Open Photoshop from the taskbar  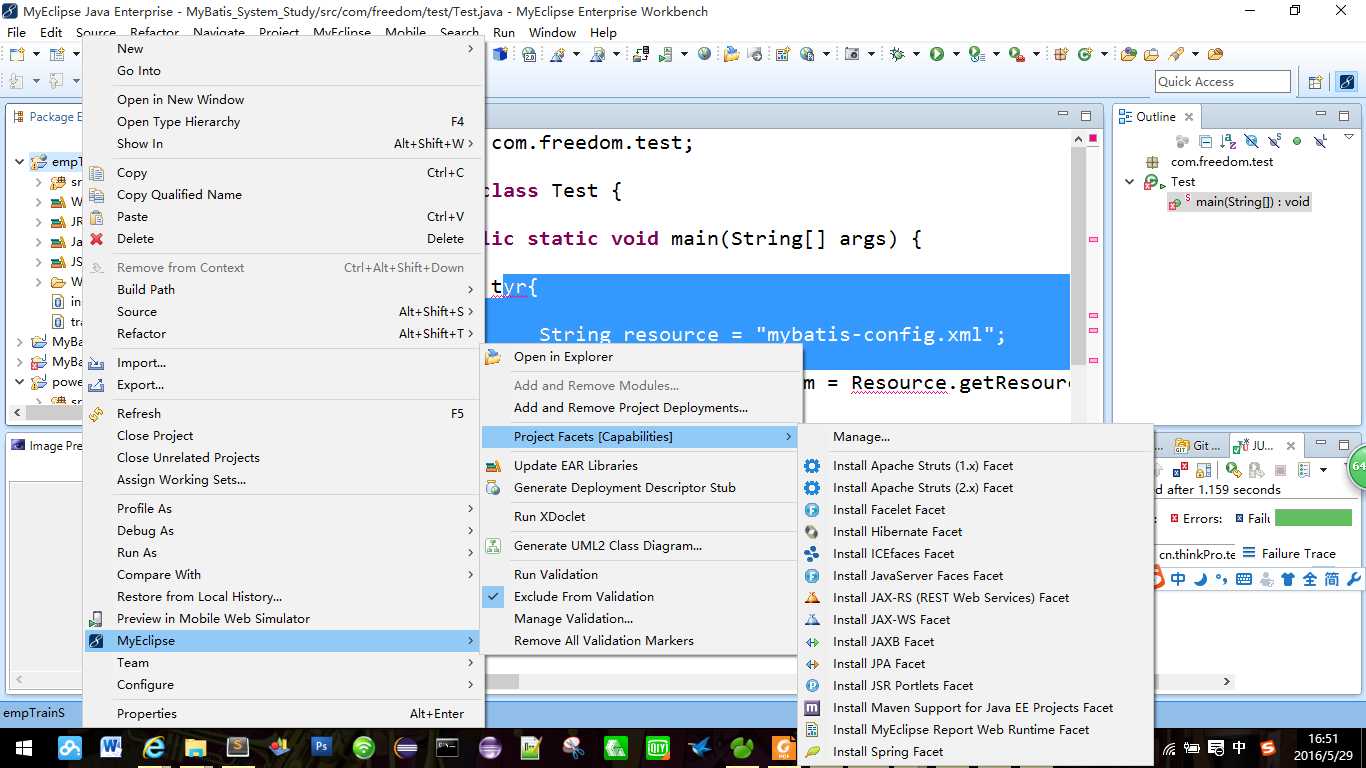[x=322, y=747]
